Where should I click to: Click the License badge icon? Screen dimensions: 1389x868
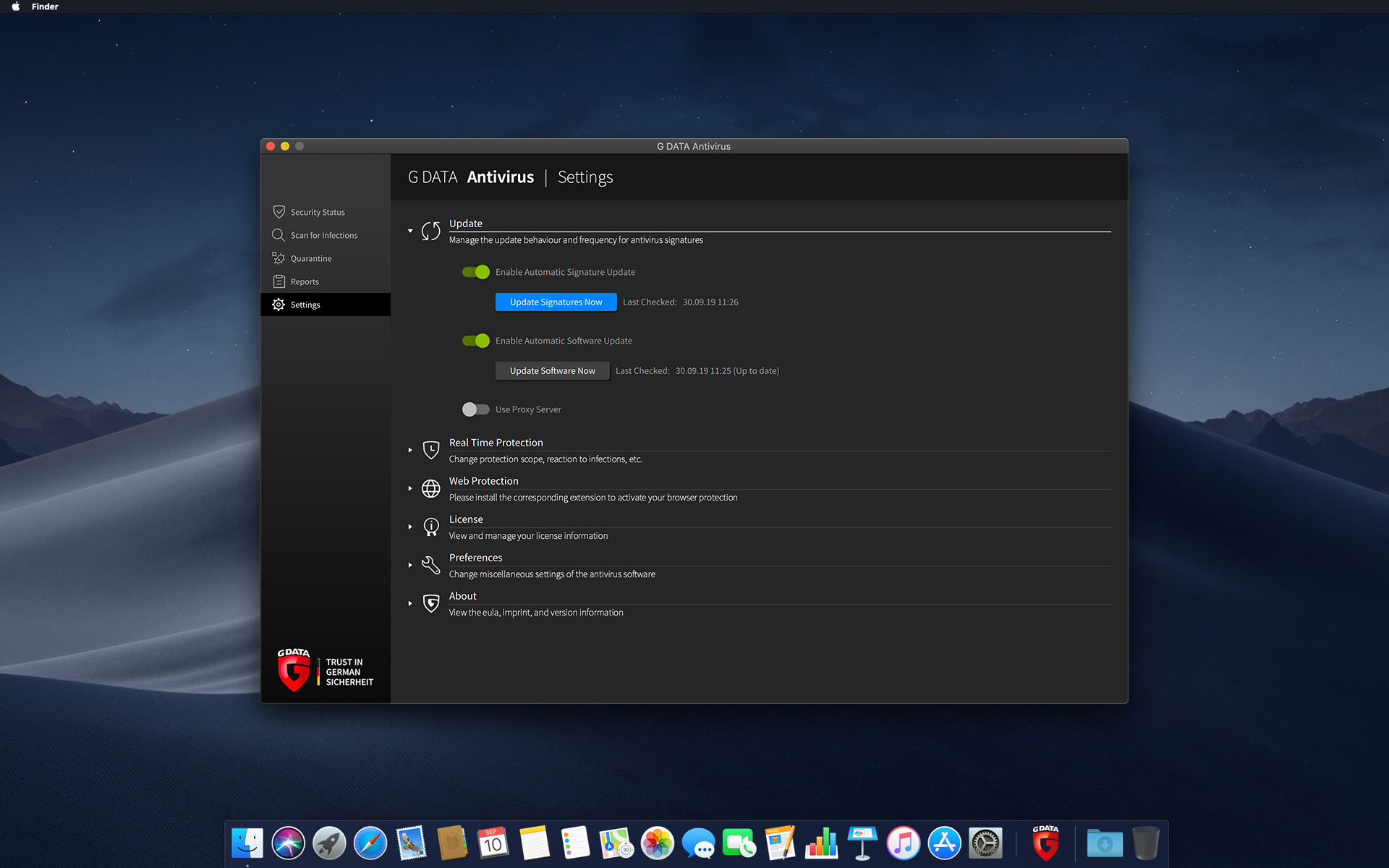430,527
